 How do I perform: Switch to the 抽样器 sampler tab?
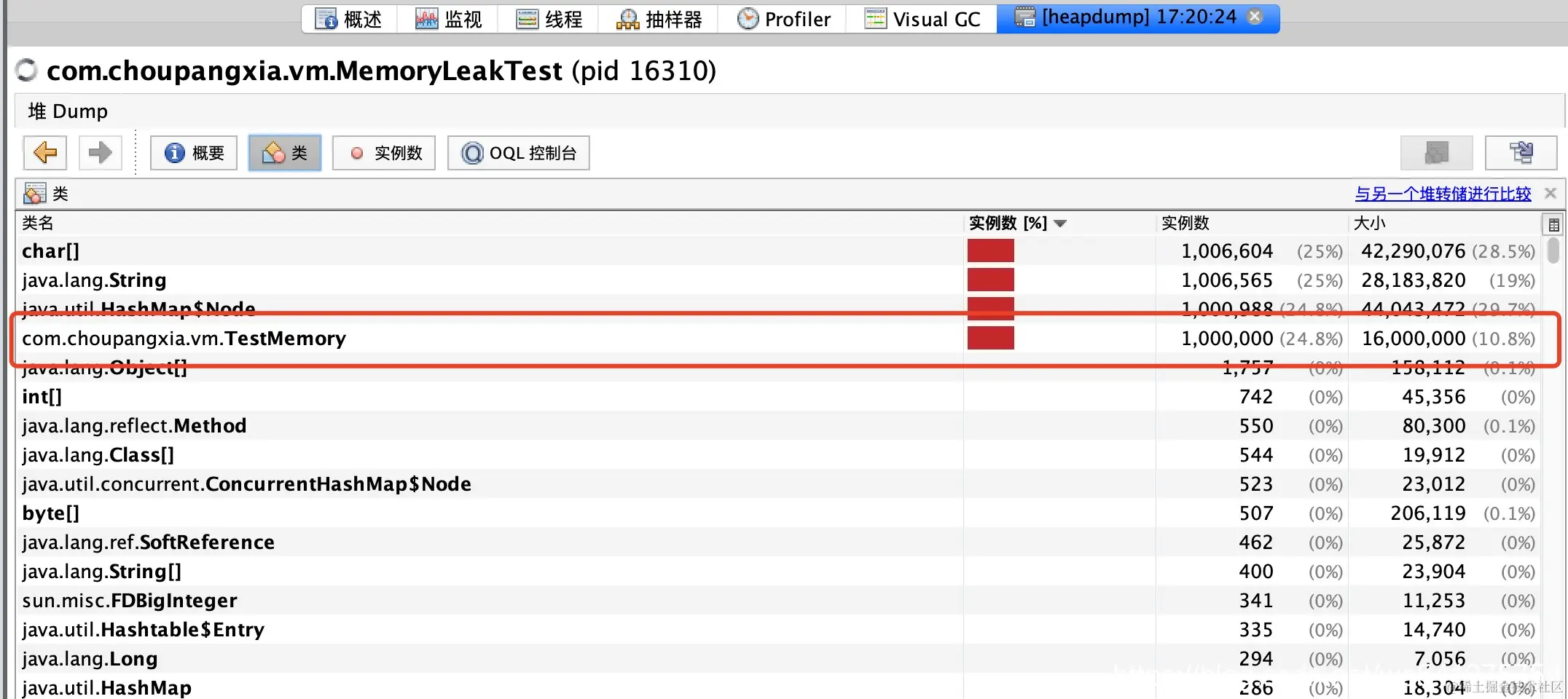[659, 19]
